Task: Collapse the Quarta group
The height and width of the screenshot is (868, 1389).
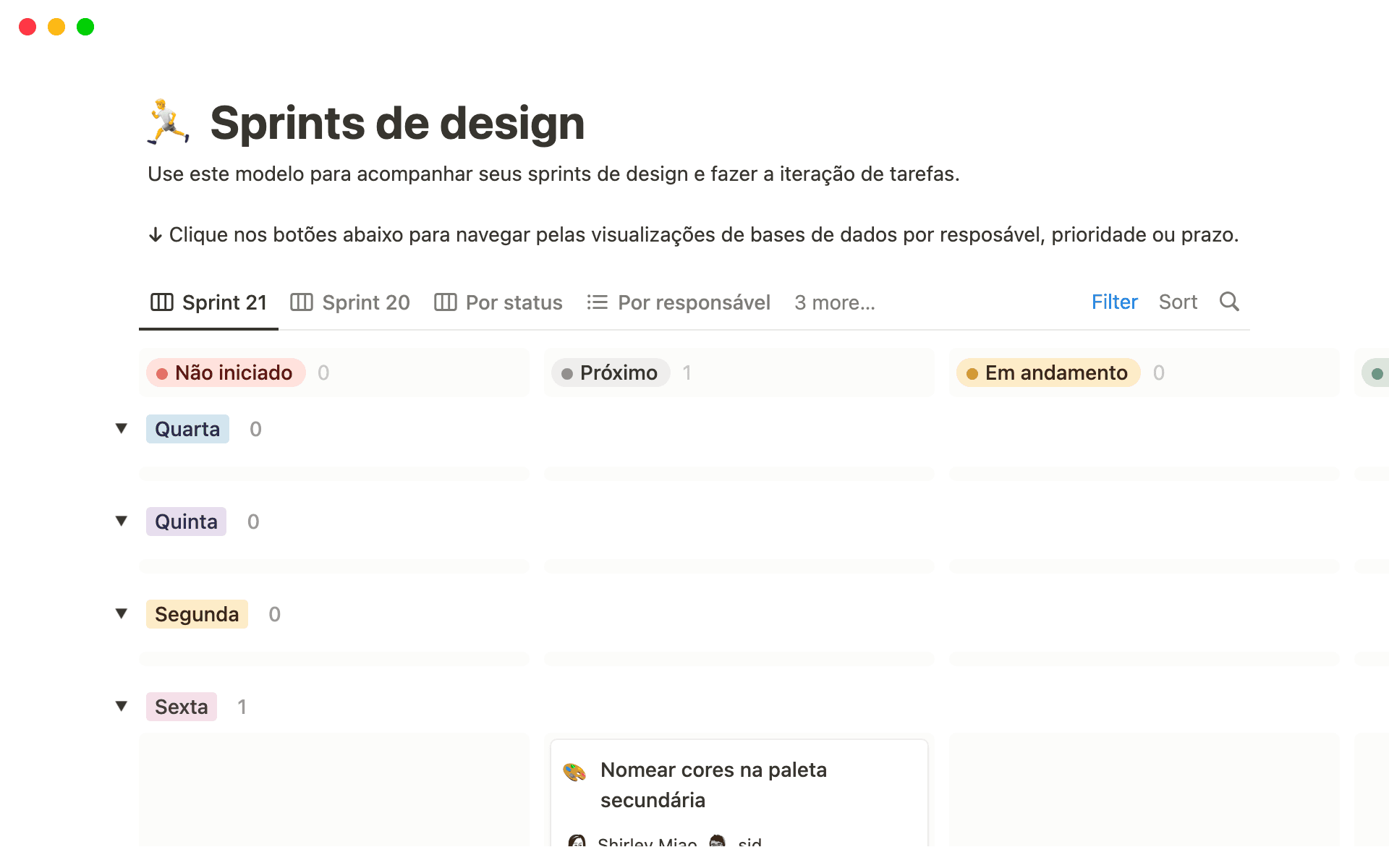Action: (x=122, y=428)
